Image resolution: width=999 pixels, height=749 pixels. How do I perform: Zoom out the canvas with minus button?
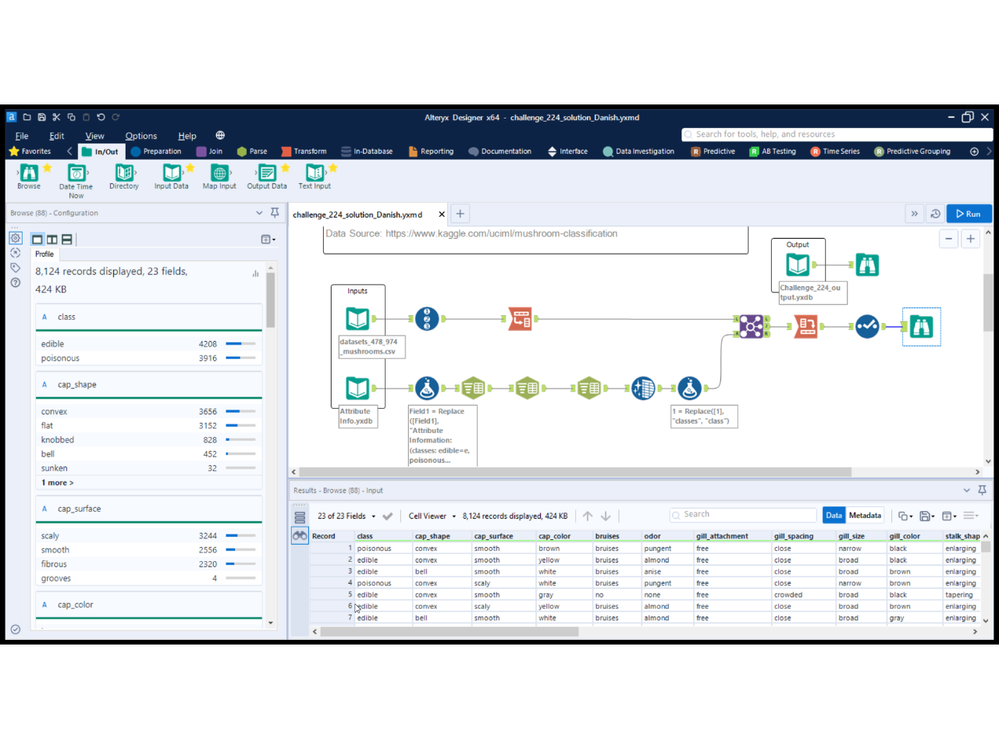(949, 239)
